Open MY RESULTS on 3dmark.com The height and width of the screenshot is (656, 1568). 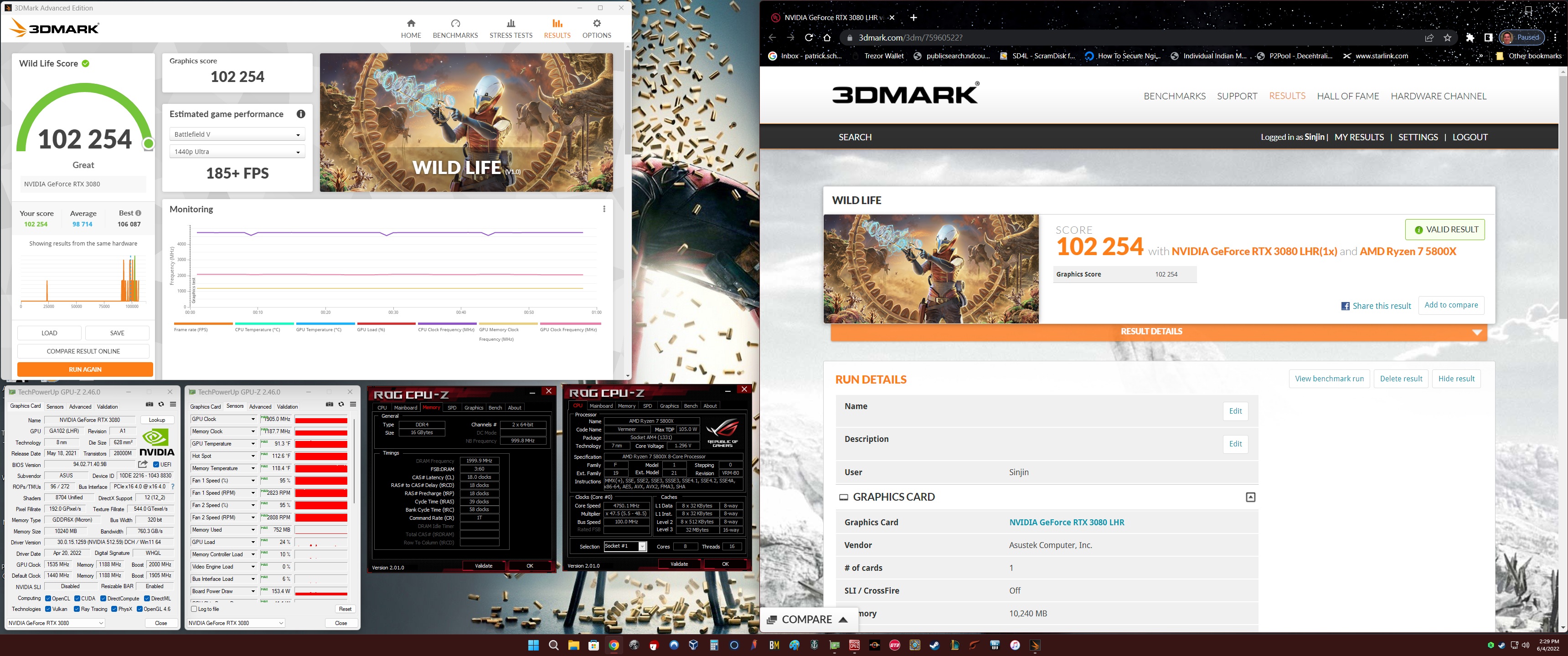pos(1359,137)
